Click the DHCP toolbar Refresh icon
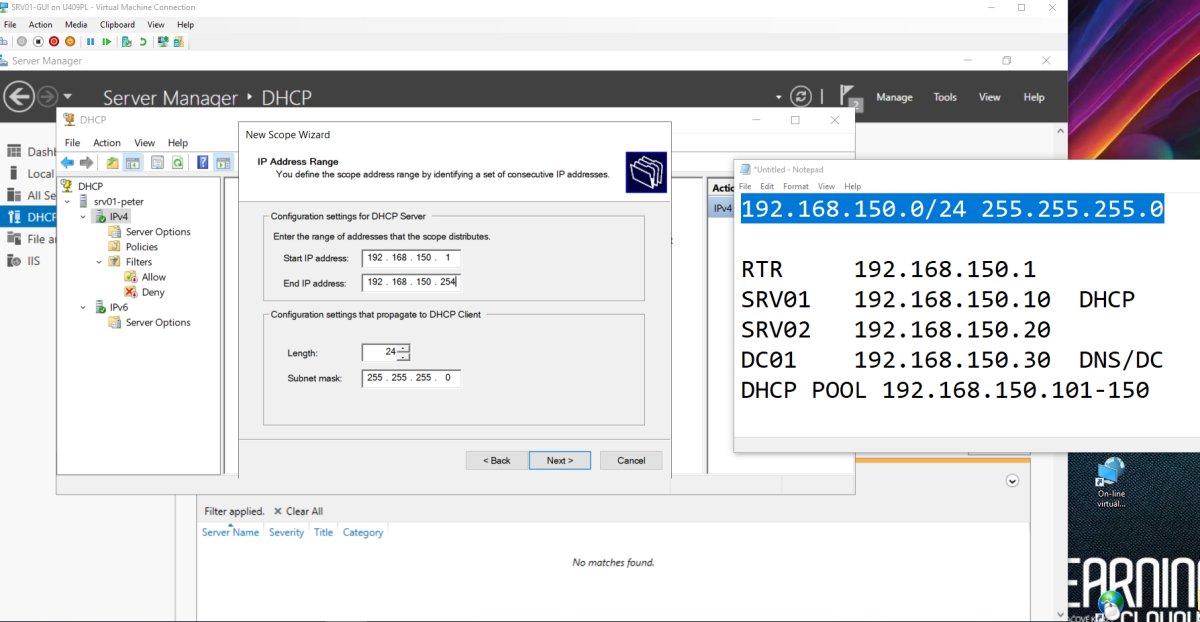 click(x=177, y=163)
